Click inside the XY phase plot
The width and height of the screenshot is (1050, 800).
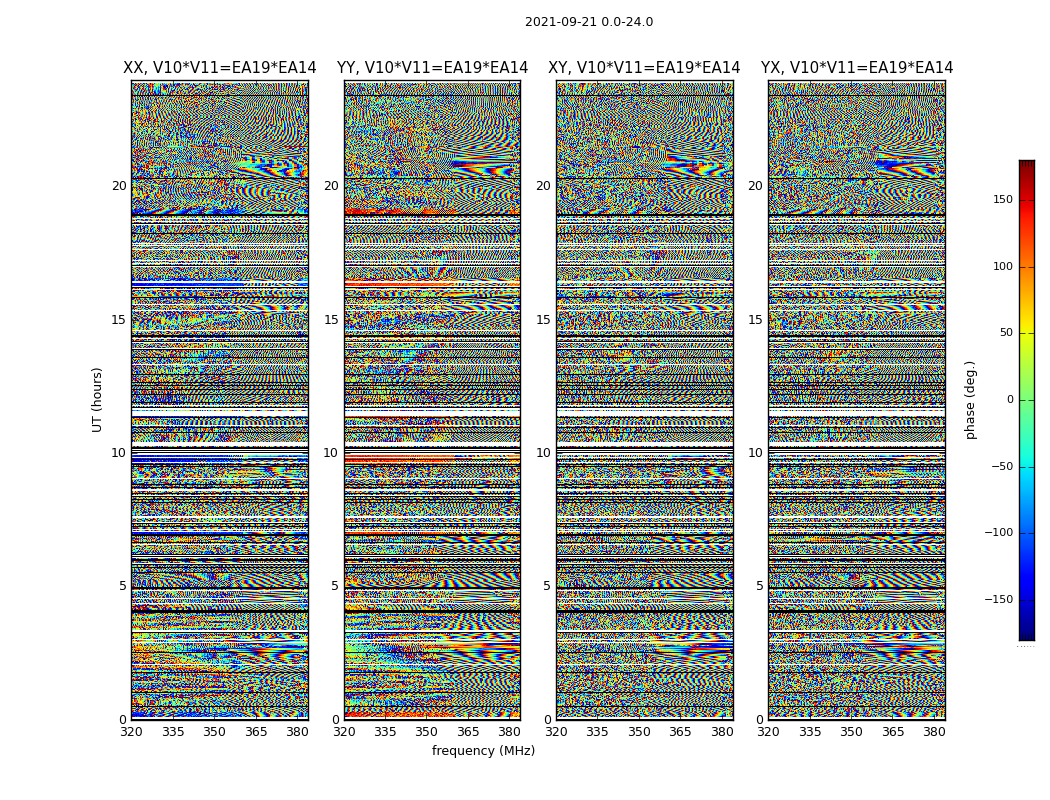click(x=645, y=400)
